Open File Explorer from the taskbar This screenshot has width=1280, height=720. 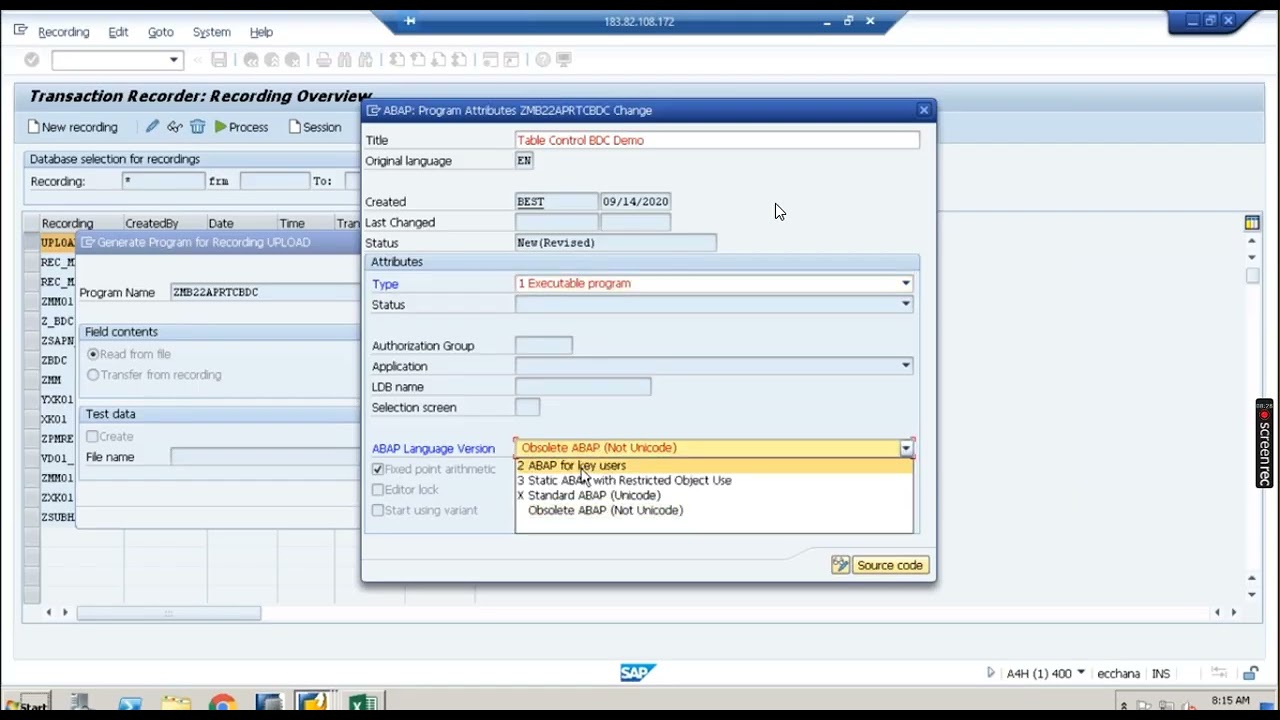175,705
